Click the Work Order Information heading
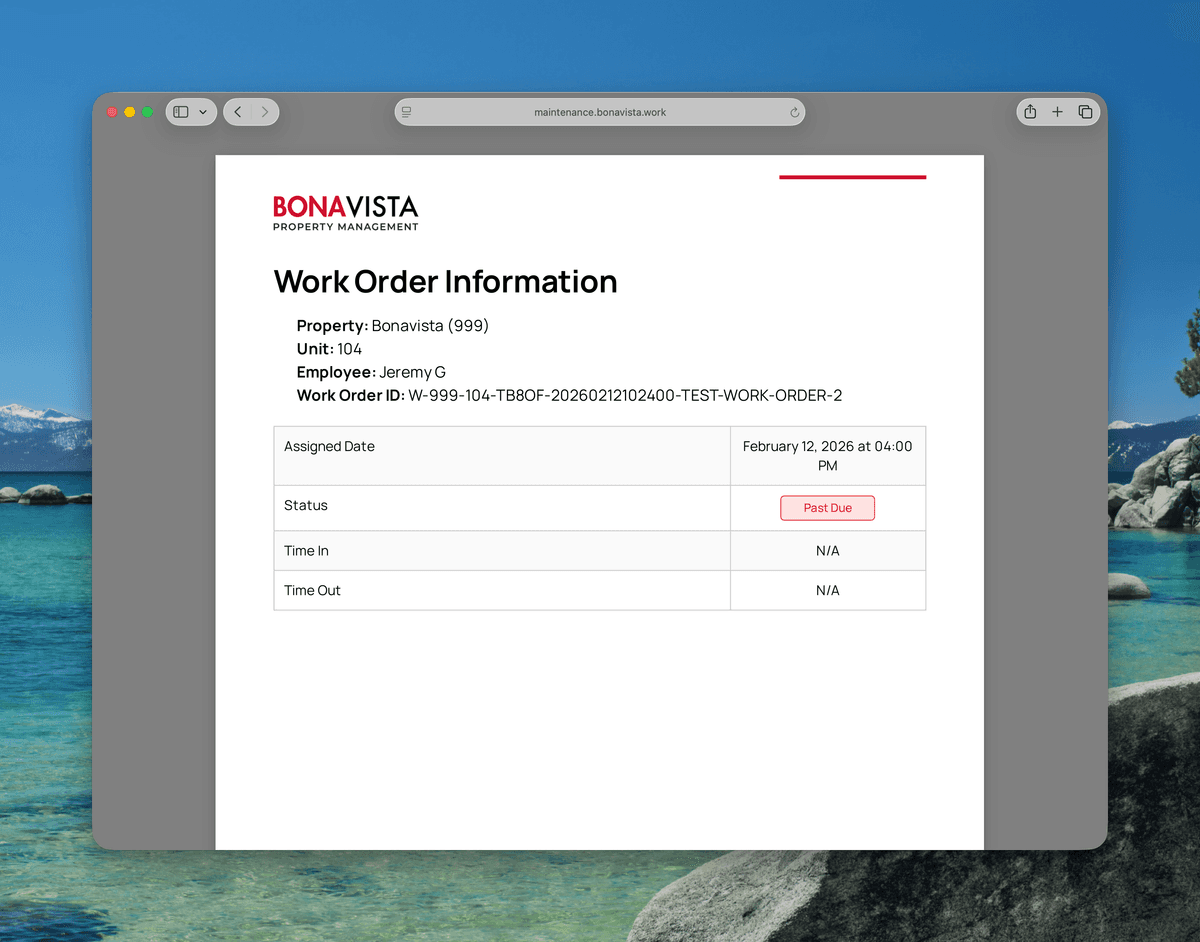Viewport: 1200px width, 942px height. [445, 282]
